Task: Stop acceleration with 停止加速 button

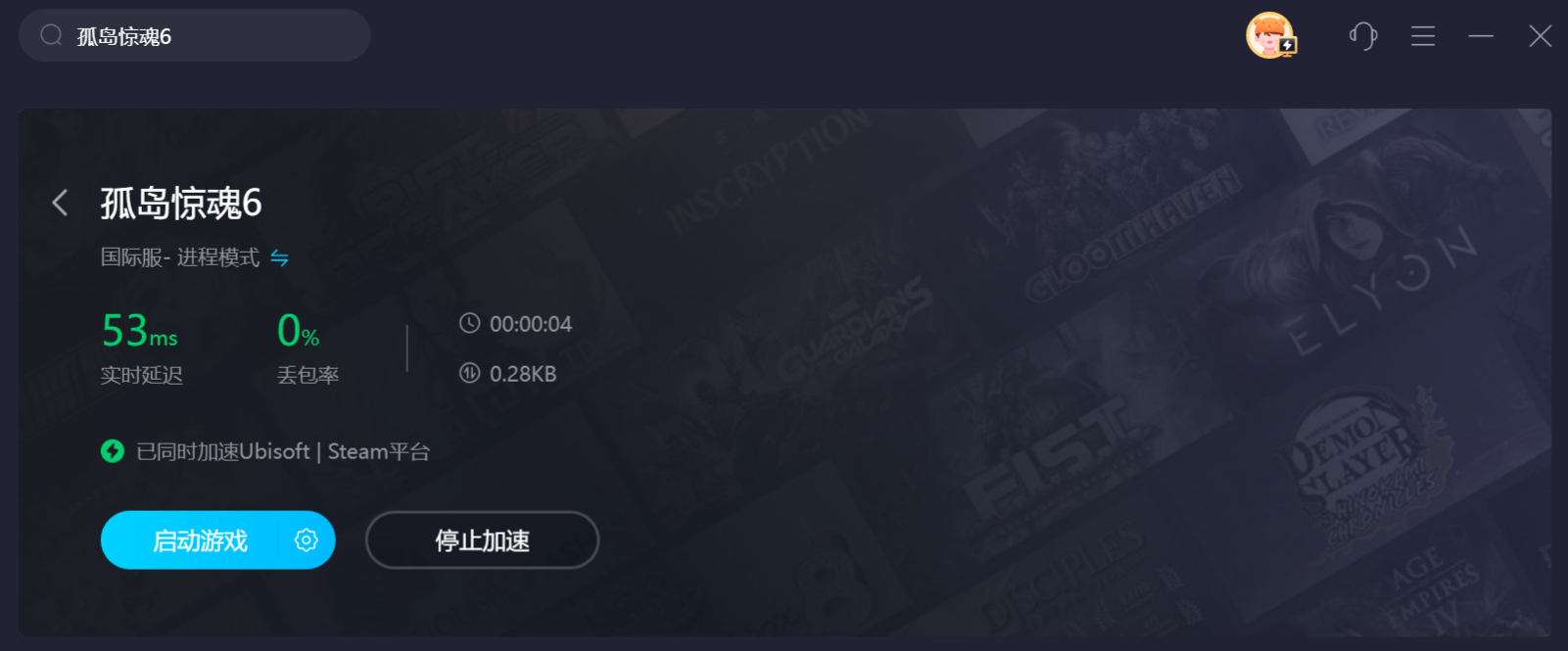Action: coord(482,539)
